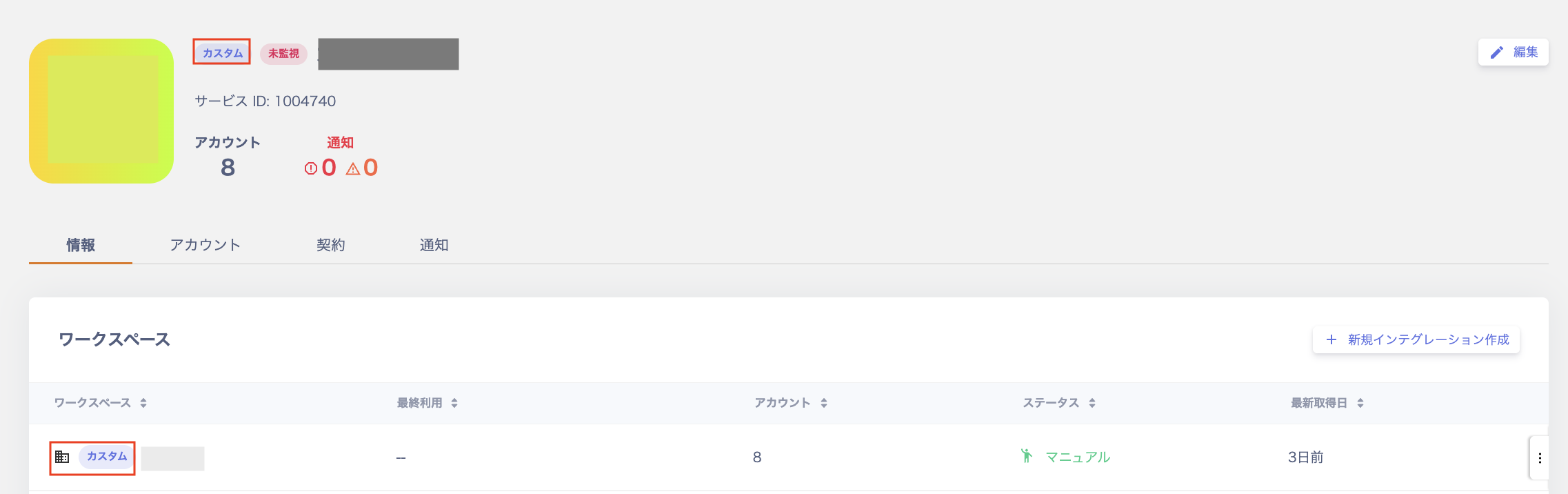The image size is (1568, 494).
Task: Click the orange warning triangle icon
Action: tap(353, 168)
